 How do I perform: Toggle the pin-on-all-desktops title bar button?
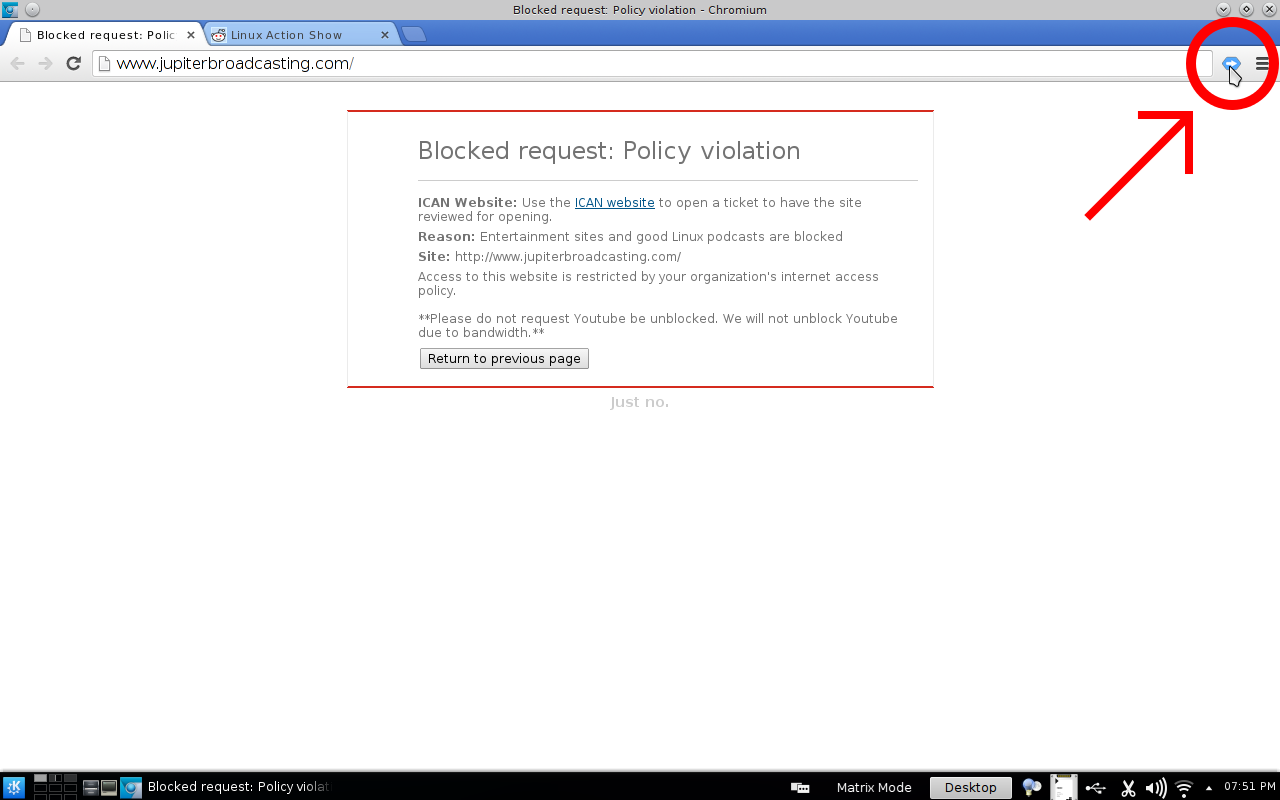pos(32,10)
